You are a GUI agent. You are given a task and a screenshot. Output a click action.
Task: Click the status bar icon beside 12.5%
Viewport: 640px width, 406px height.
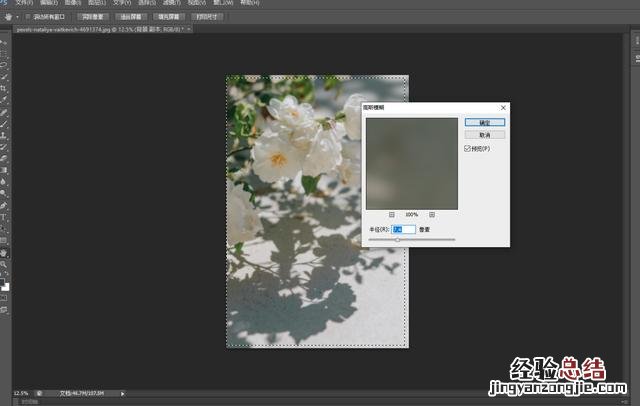39,393
